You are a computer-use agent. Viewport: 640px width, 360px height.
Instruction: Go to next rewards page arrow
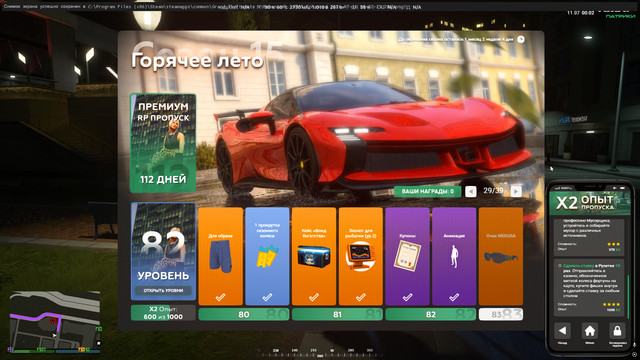coord(516,191)
